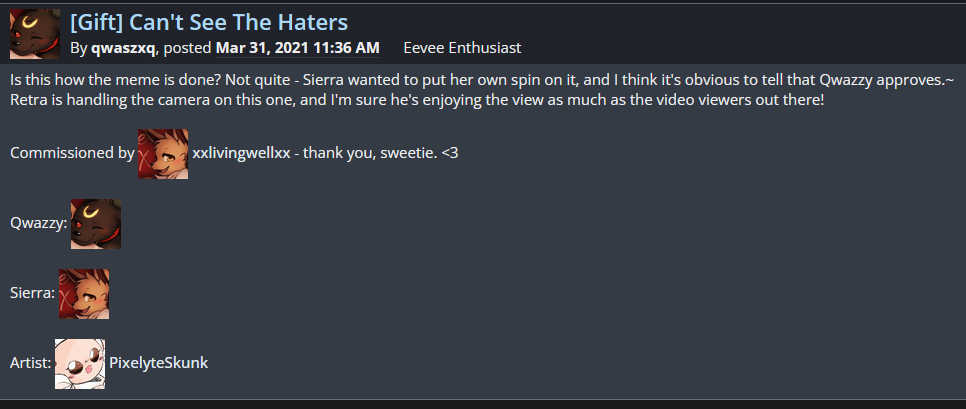Open the PixelyteSkunk artist avatar

[80, 364]
